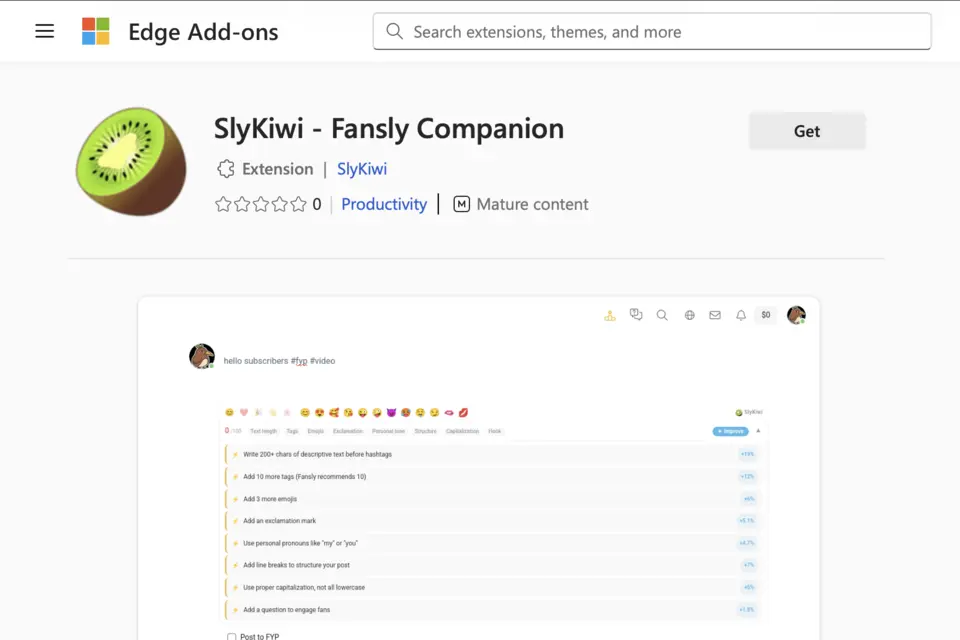This screenshot has height=640, width=960.
Task: Click the Search extensions, themes, and more field
Action: (652, 31)
